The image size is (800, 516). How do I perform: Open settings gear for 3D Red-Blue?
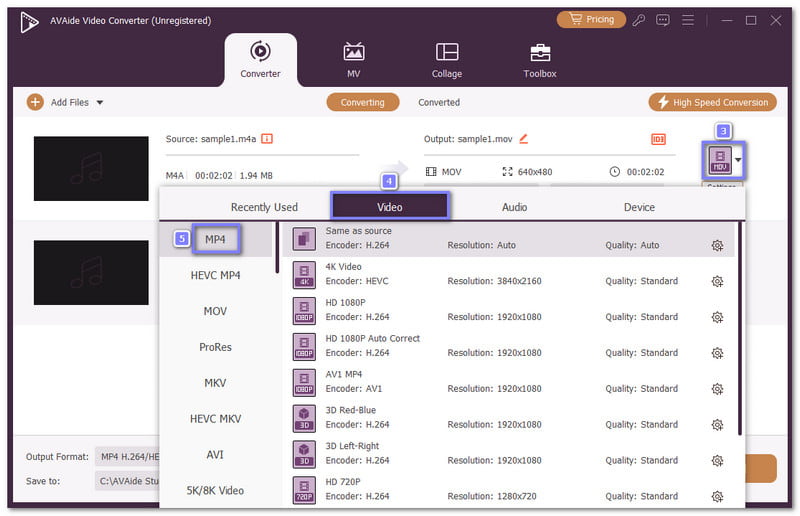coord(717,425)
